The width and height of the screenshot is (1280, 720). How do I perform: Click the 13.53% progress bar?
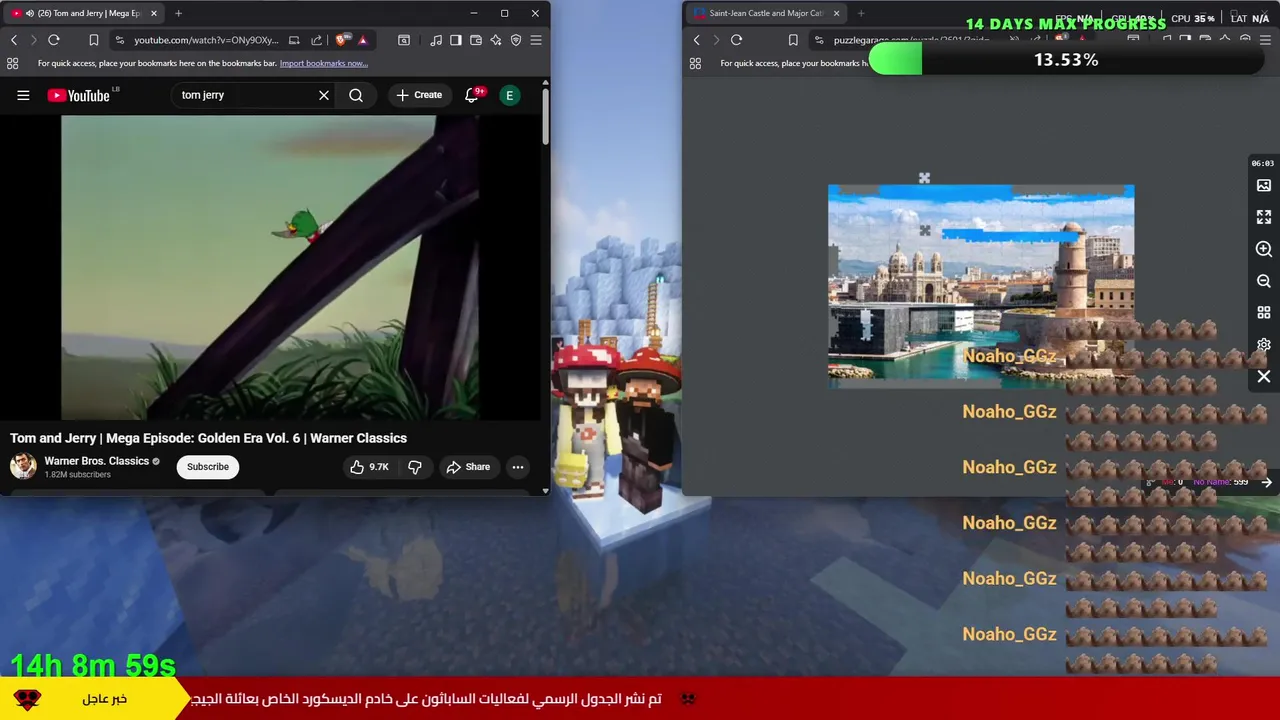coord(1066,60)
